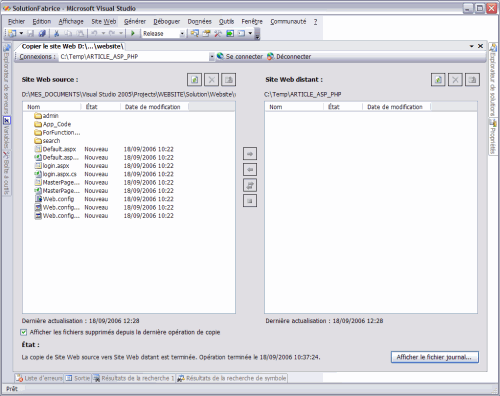The height and width of the screenshot is (396, 500).
Task: Click 'Déconnecter' button
Action: click(x=289, y=57)
